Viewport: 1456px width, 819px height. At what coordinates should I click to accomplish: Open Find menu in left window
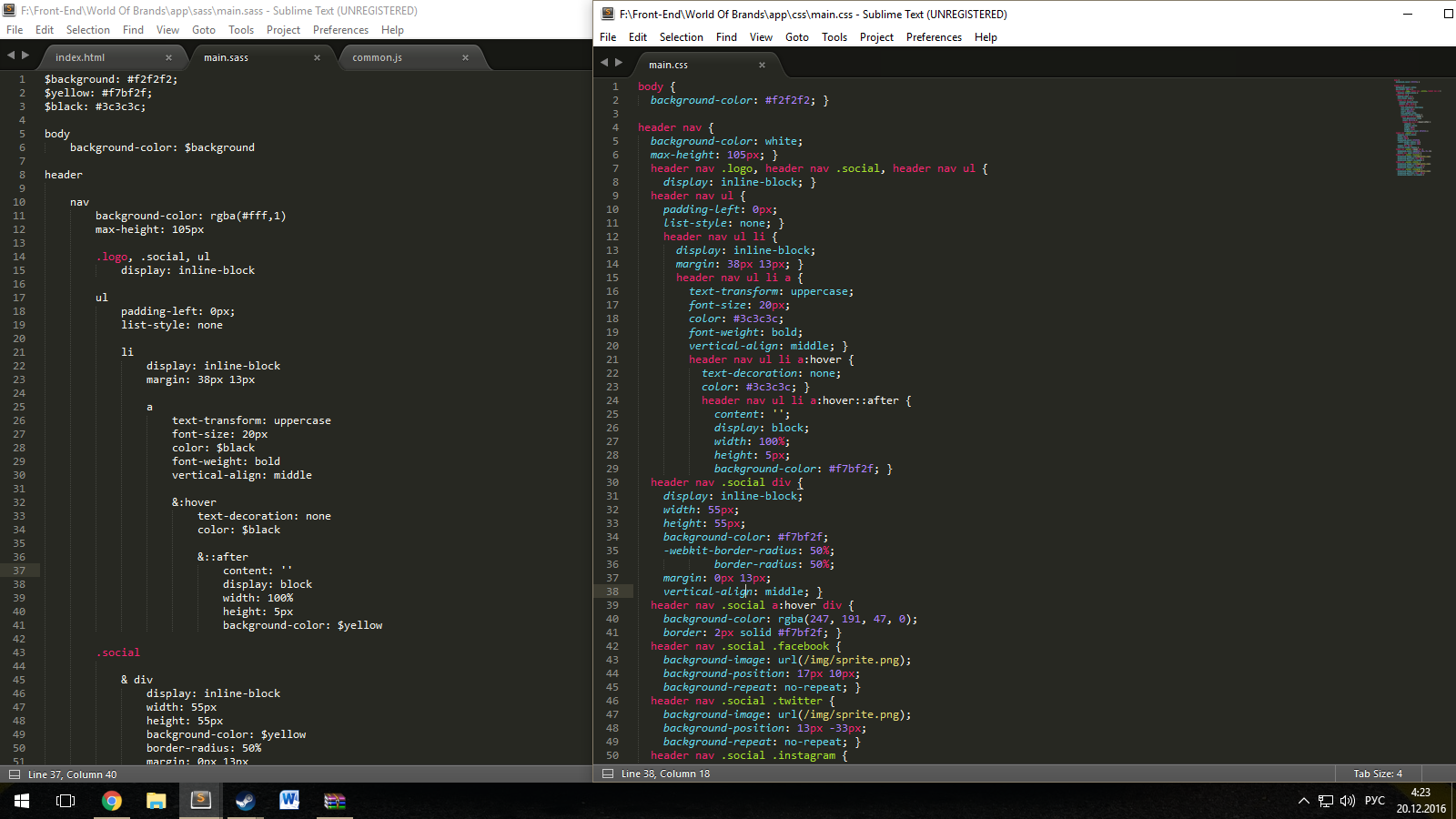tap(133, 30)
